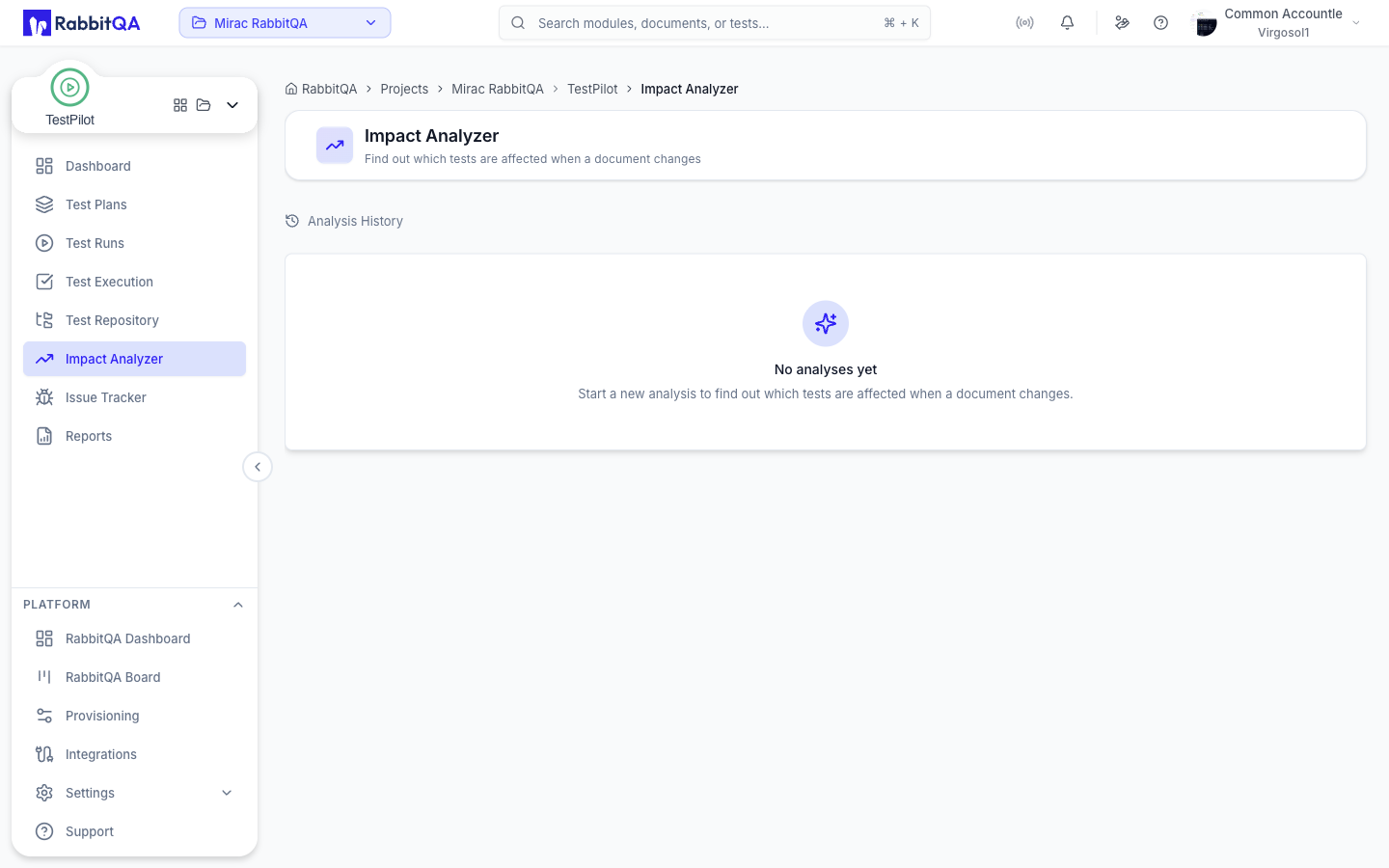The width and height of the screenshot is (1389, 868).
Task: Open Integrations page
Action: 134,754
